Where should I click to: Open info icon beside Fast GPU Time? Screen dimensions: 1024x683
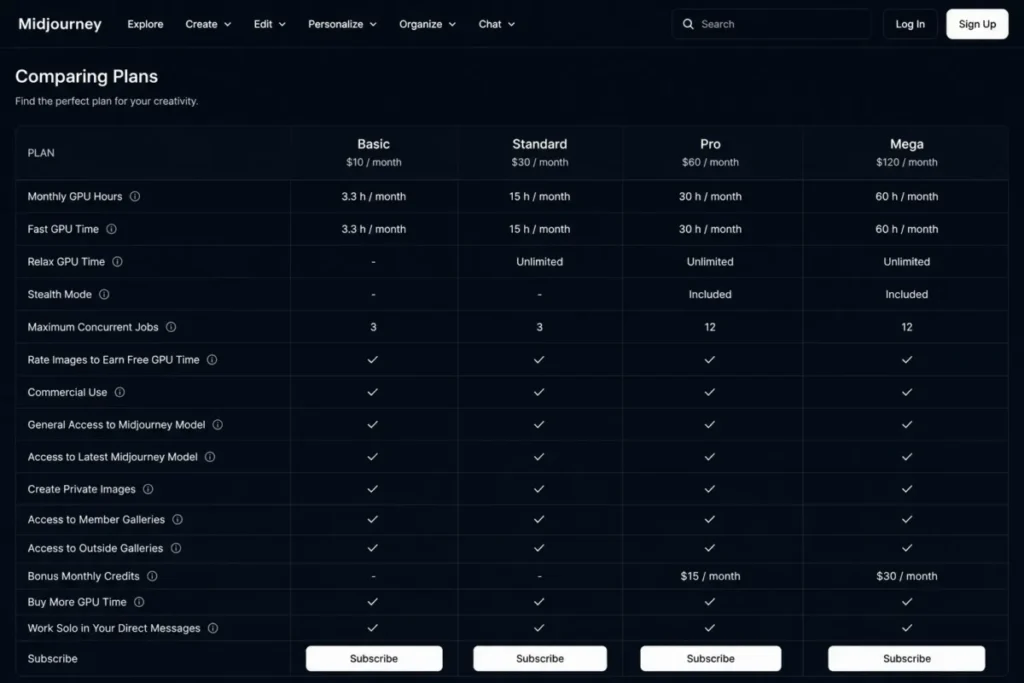(x=112, y=229)
